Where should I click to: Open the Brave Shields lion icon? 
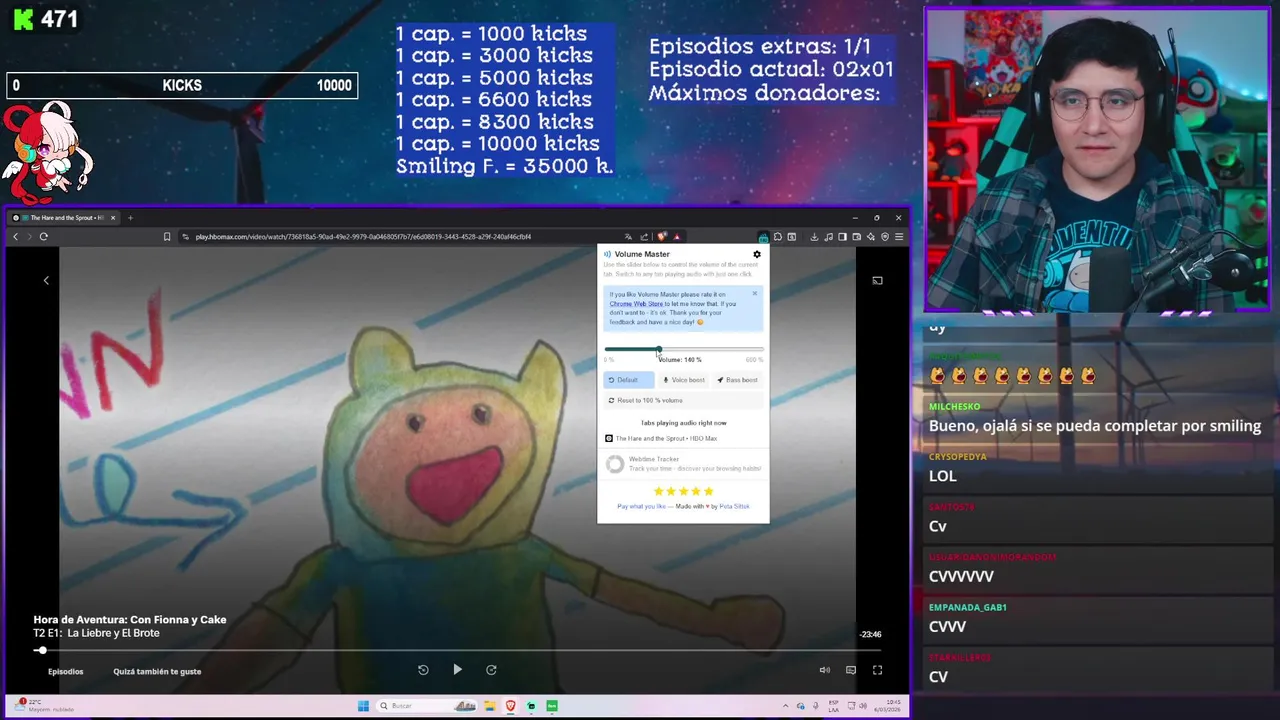click(x=662, y=237)
